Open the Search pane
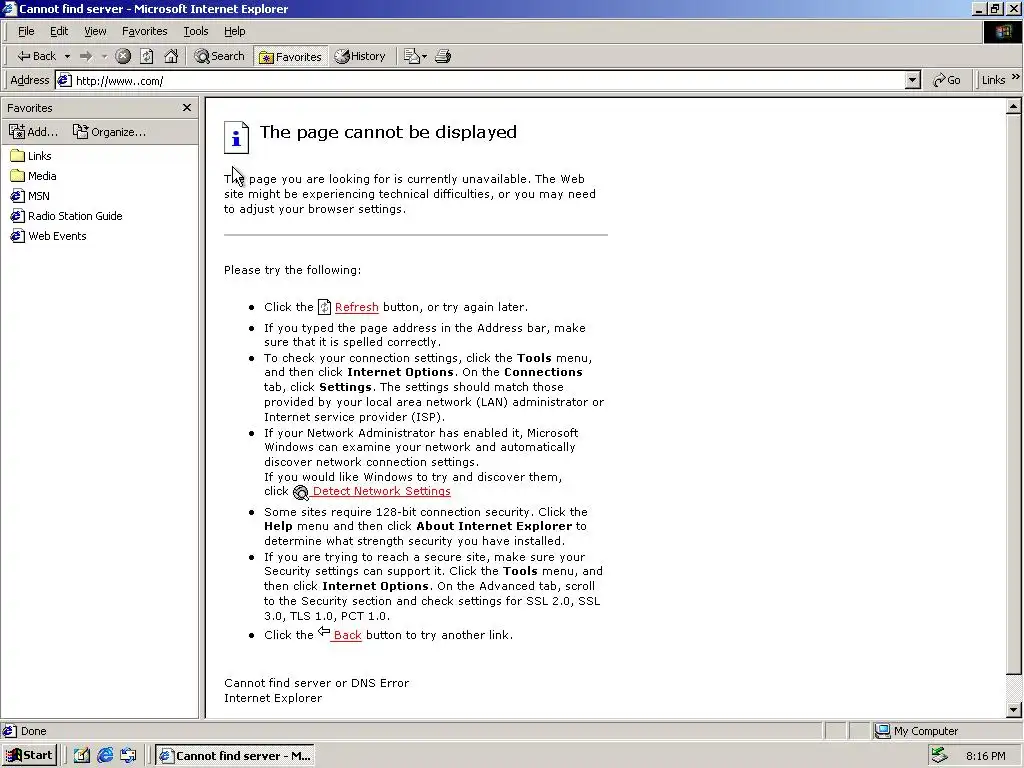 [x=219, y=56]
